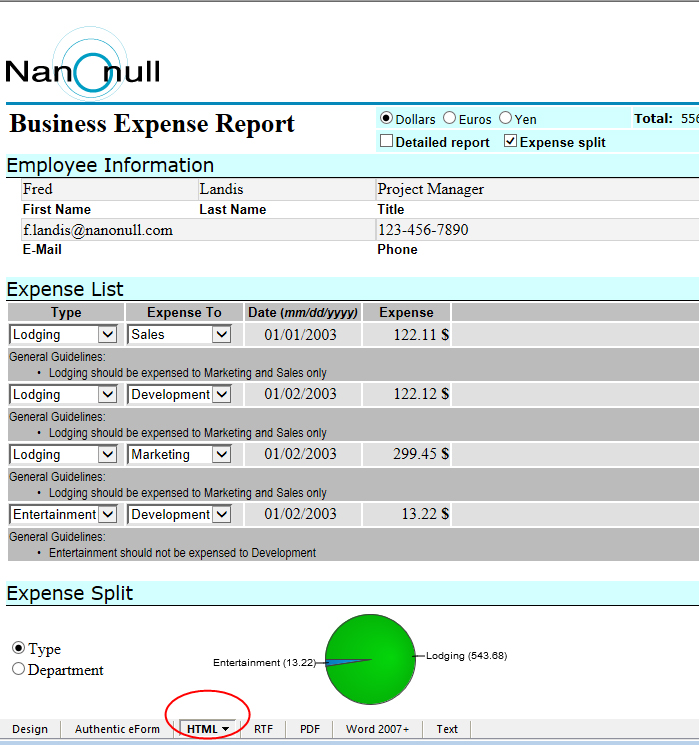Select the Dollars currency option

(x=387, y=119)
